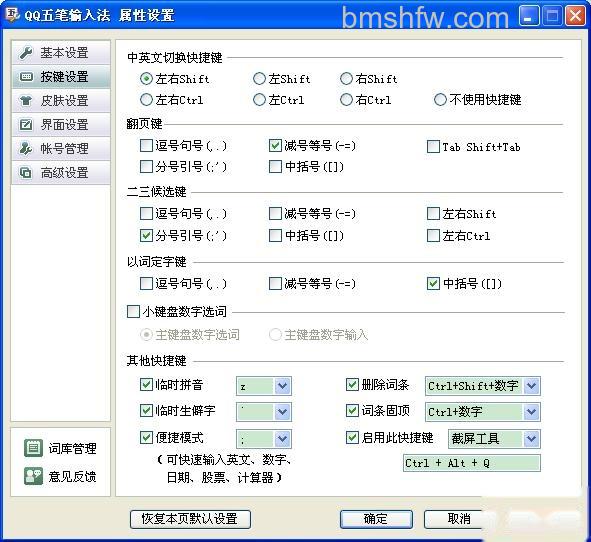Go to the 帐号管理 tab

61,148
